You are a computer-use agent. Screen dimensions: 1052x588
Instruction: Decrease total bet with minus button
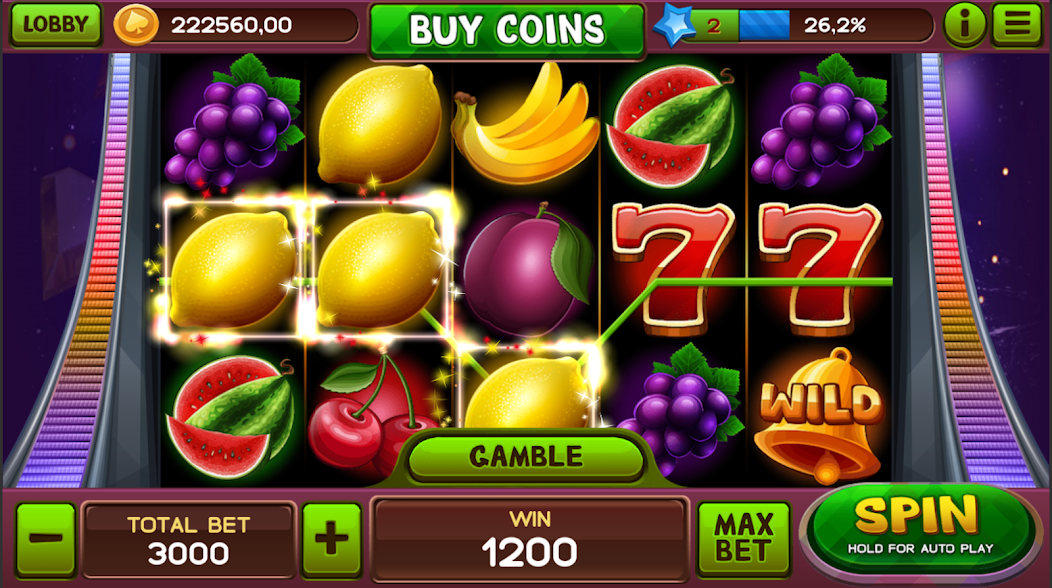pyautogui.click(x=46, y=540)
